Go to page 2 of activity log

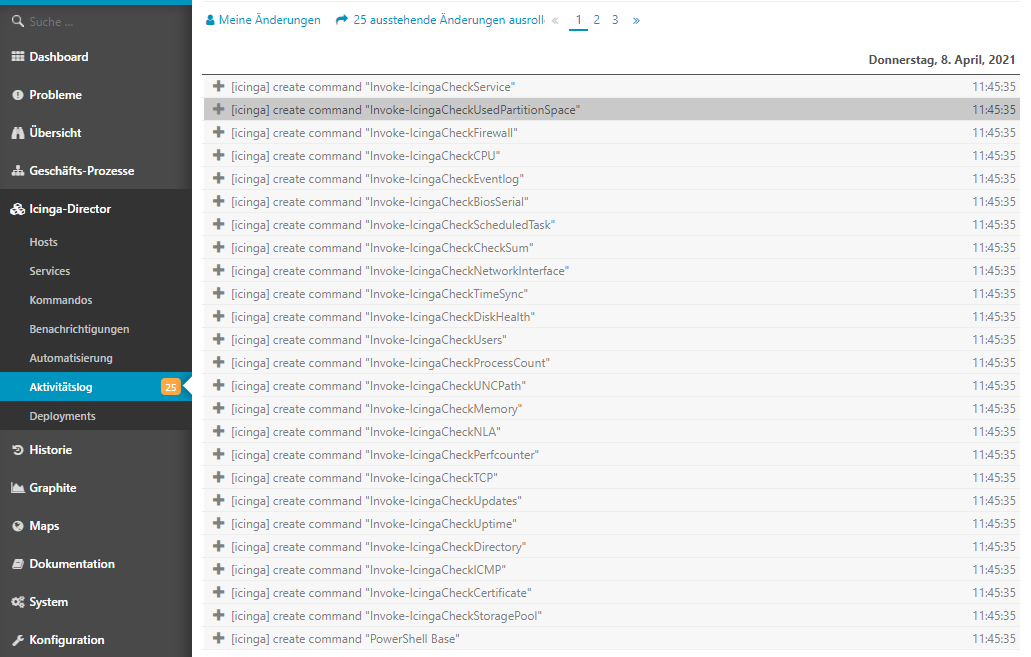[597, 20]
